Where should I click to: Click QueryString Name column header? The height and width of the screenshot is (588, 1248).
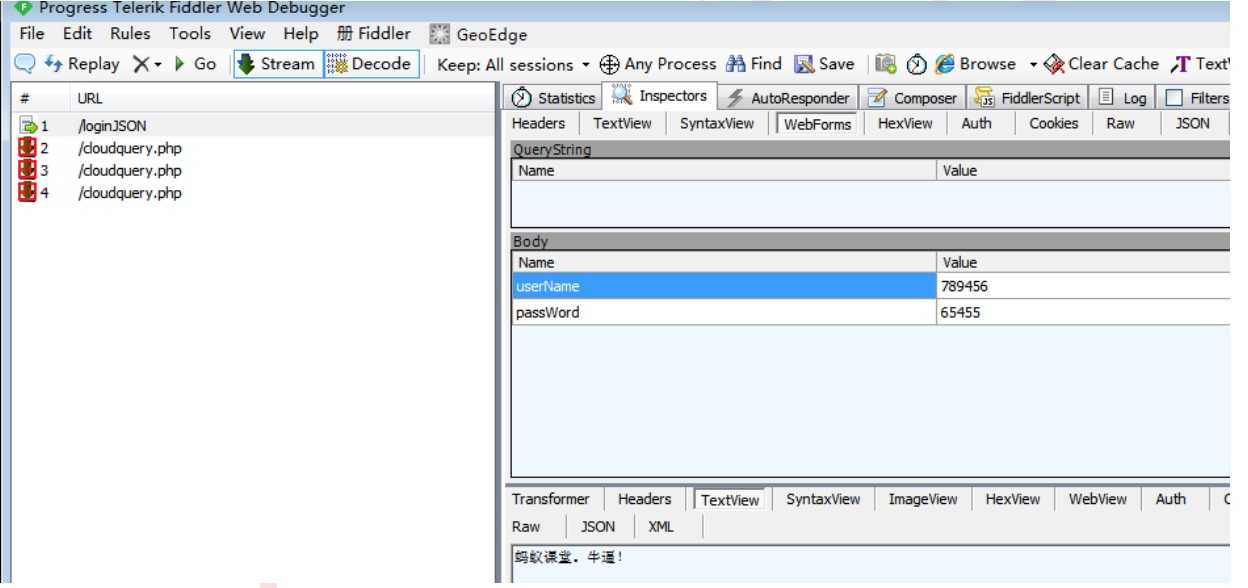click(x=724, y=170)
